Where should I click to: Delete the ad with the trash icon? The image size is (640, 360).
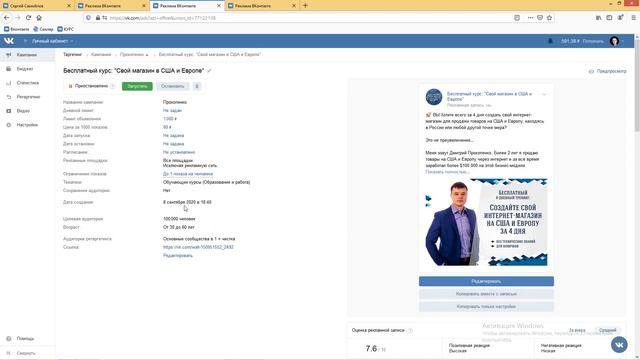point(197,86)
